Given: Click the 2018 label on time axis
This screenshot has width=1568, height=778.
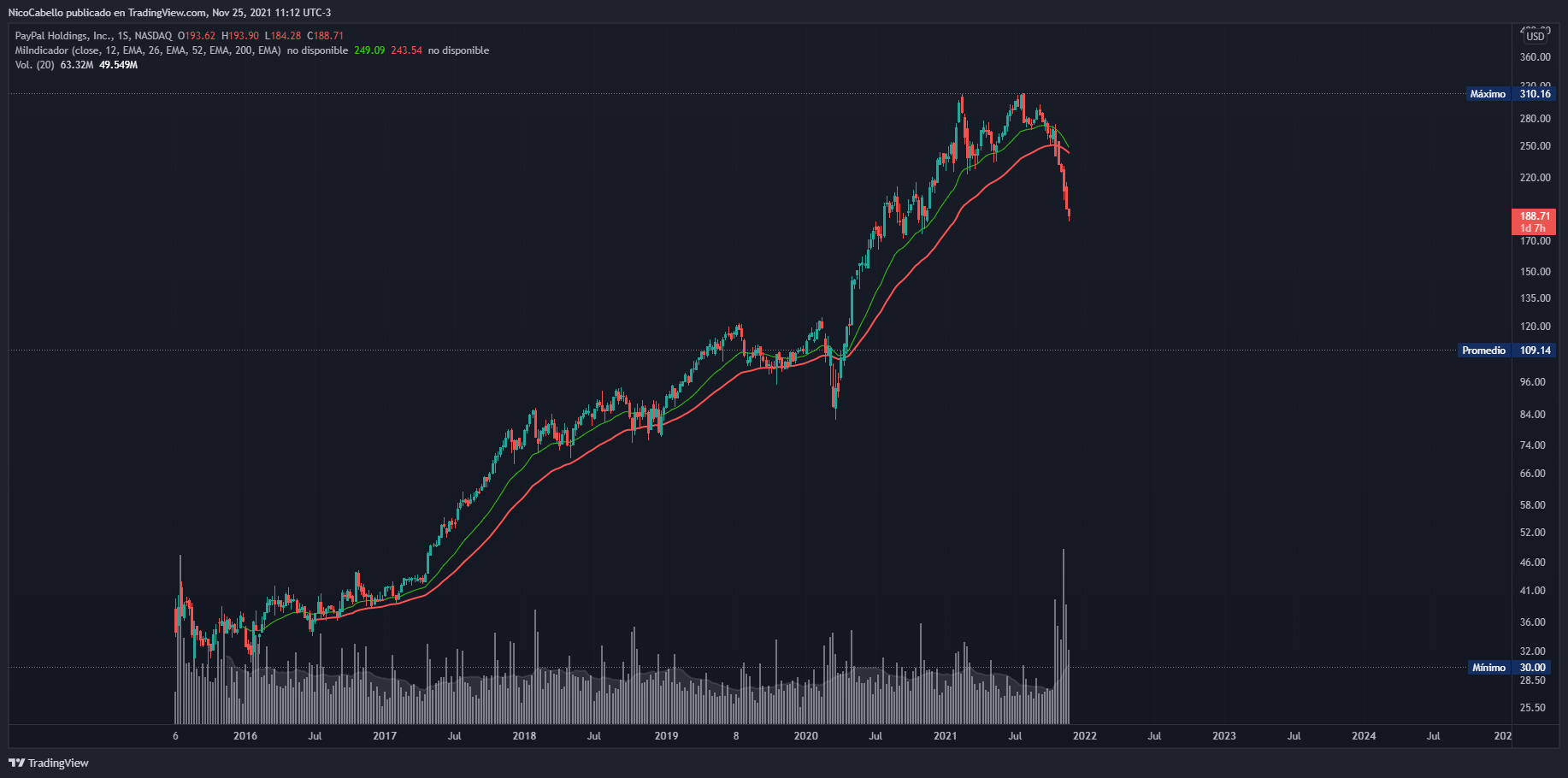Looking at the screenshot, I should pyautogui.click(x=524, y=736).
